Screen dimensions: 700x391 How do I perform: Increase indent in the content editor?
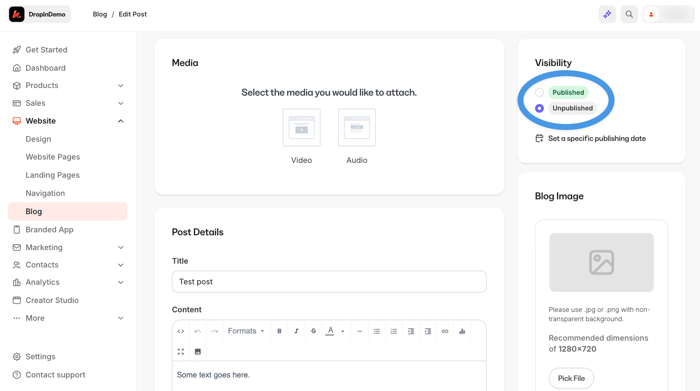click(428, 331)
